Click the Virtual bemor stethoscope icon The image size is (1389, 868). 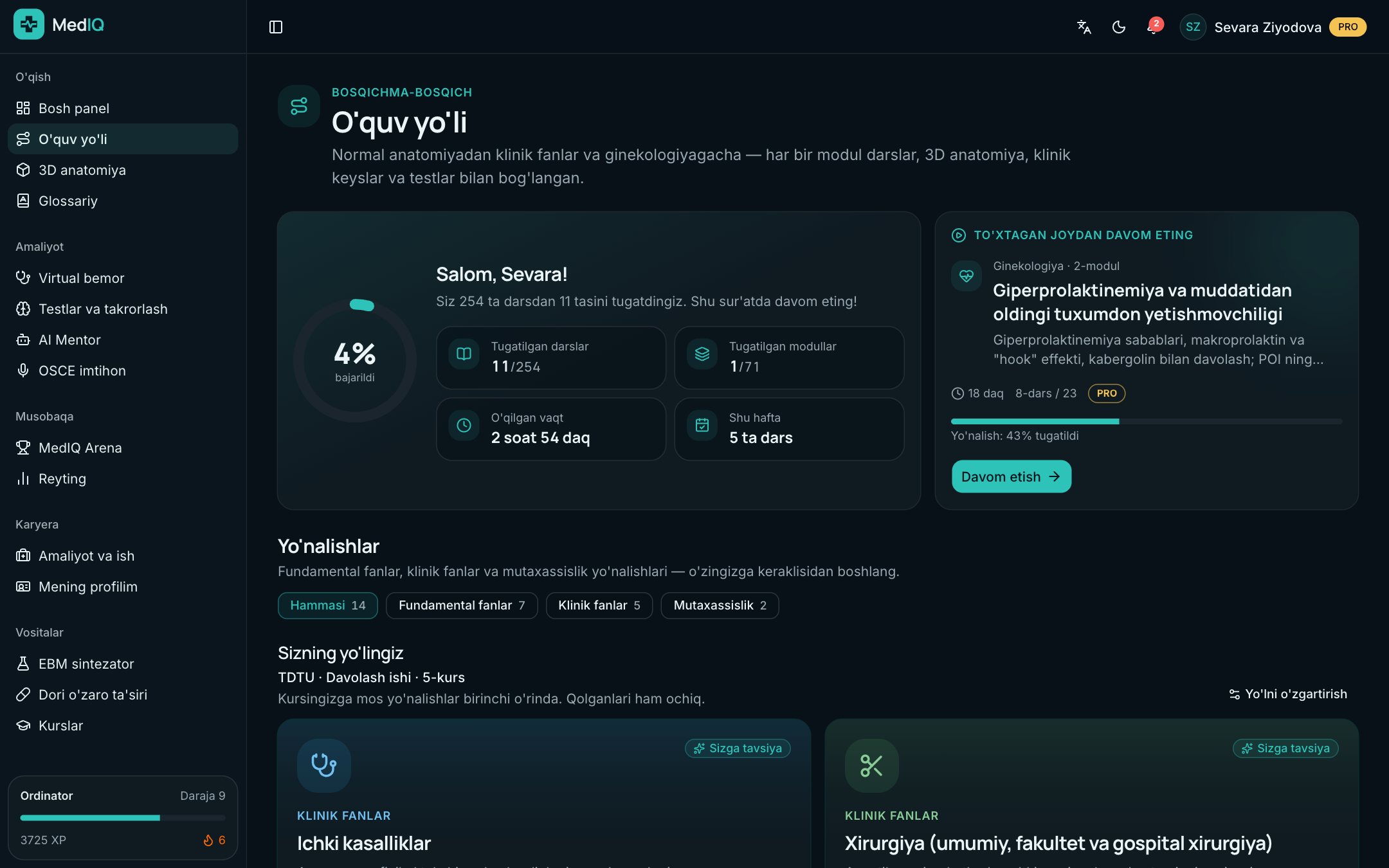pos(23,278)
